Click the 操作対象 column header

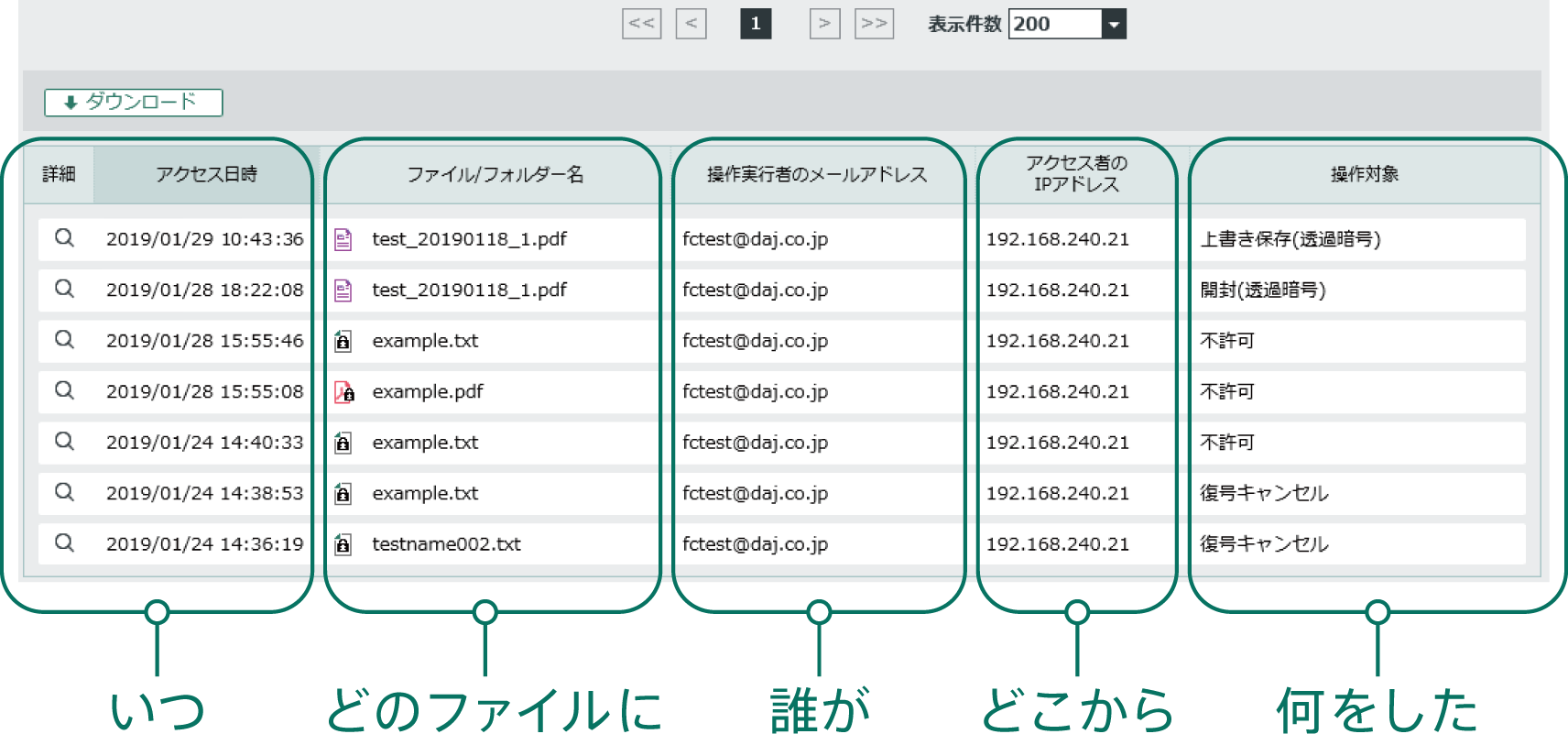(1364, 174)
